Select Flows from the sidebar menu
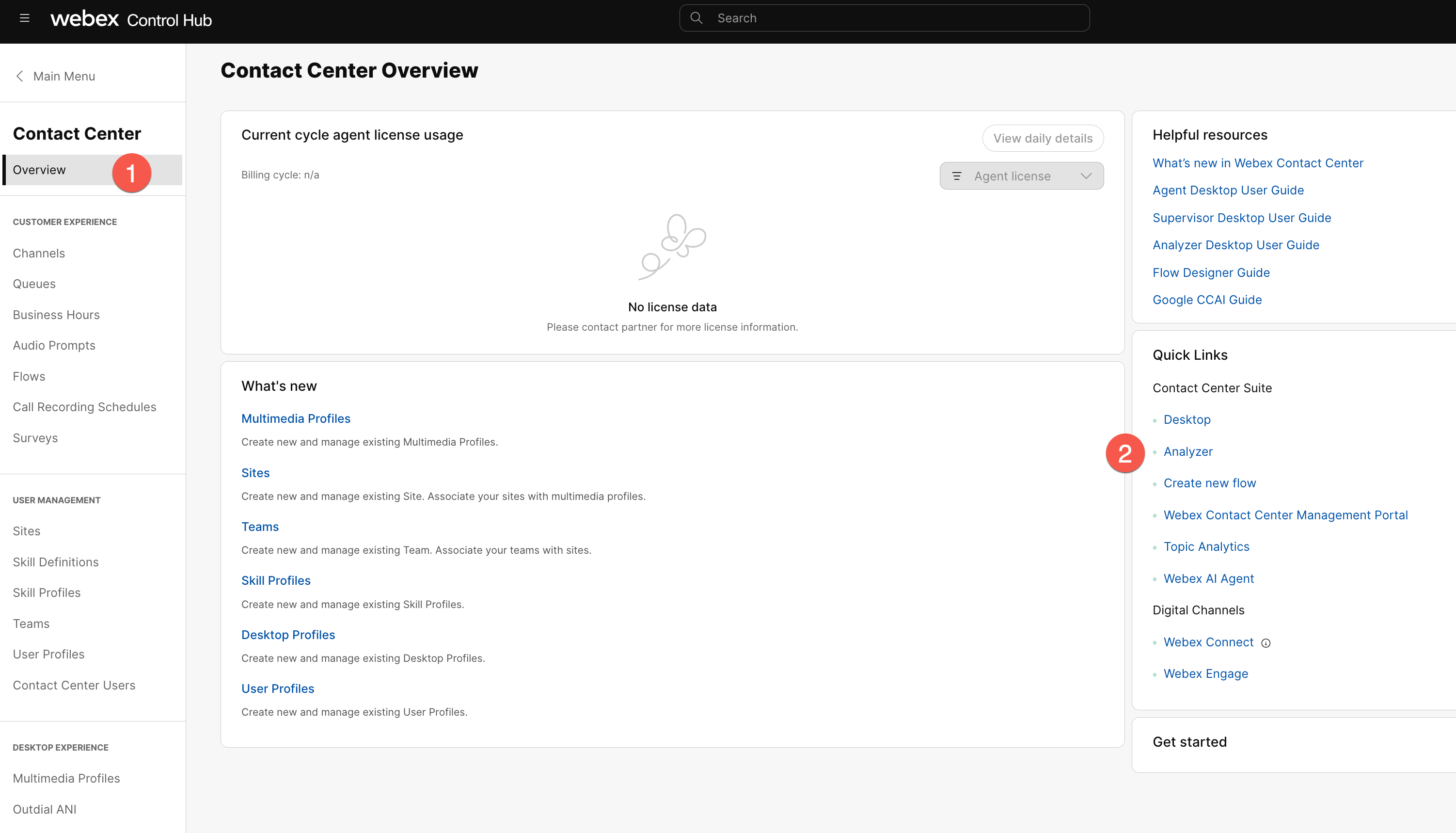Screen dimensions: 1456x833 tap(29, 376)
